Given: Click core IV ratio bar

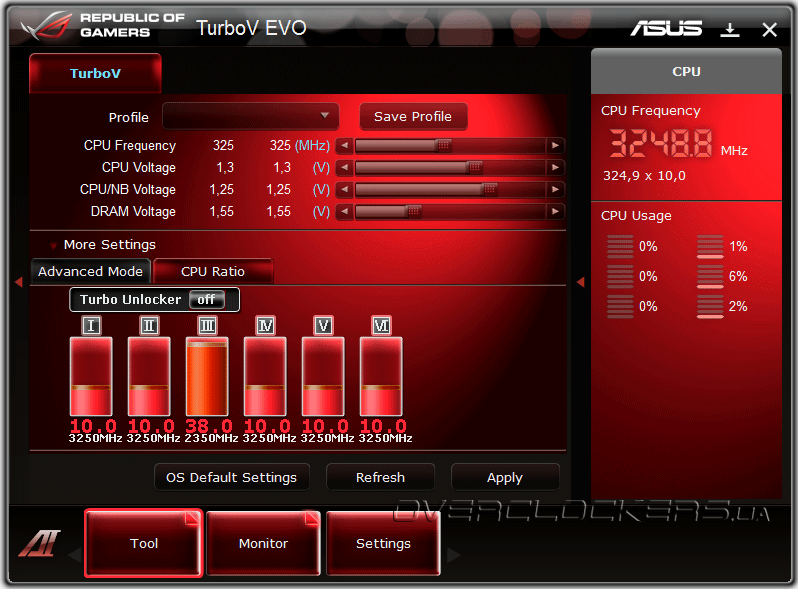Looking at the screenshot, I should tap(265, 376).
